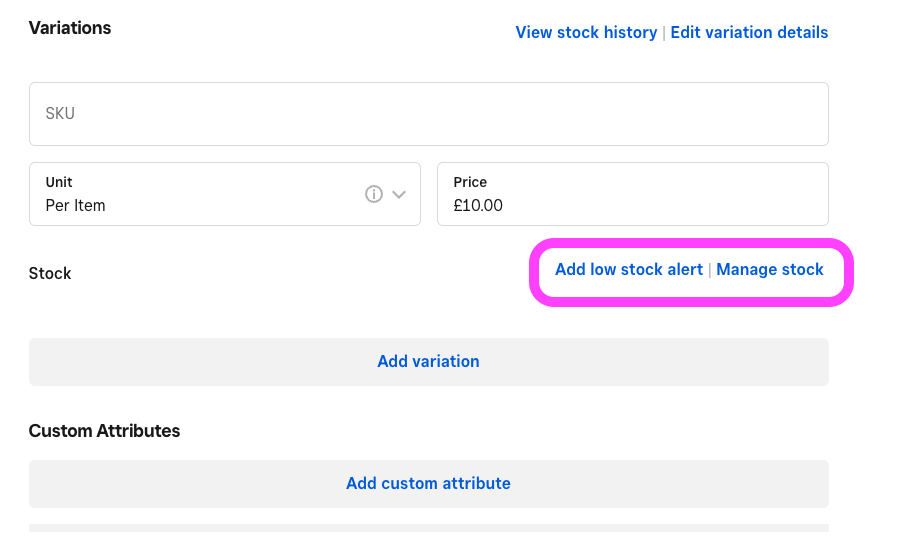
Task: Click the Unit field label
Action: pos(59,182)
